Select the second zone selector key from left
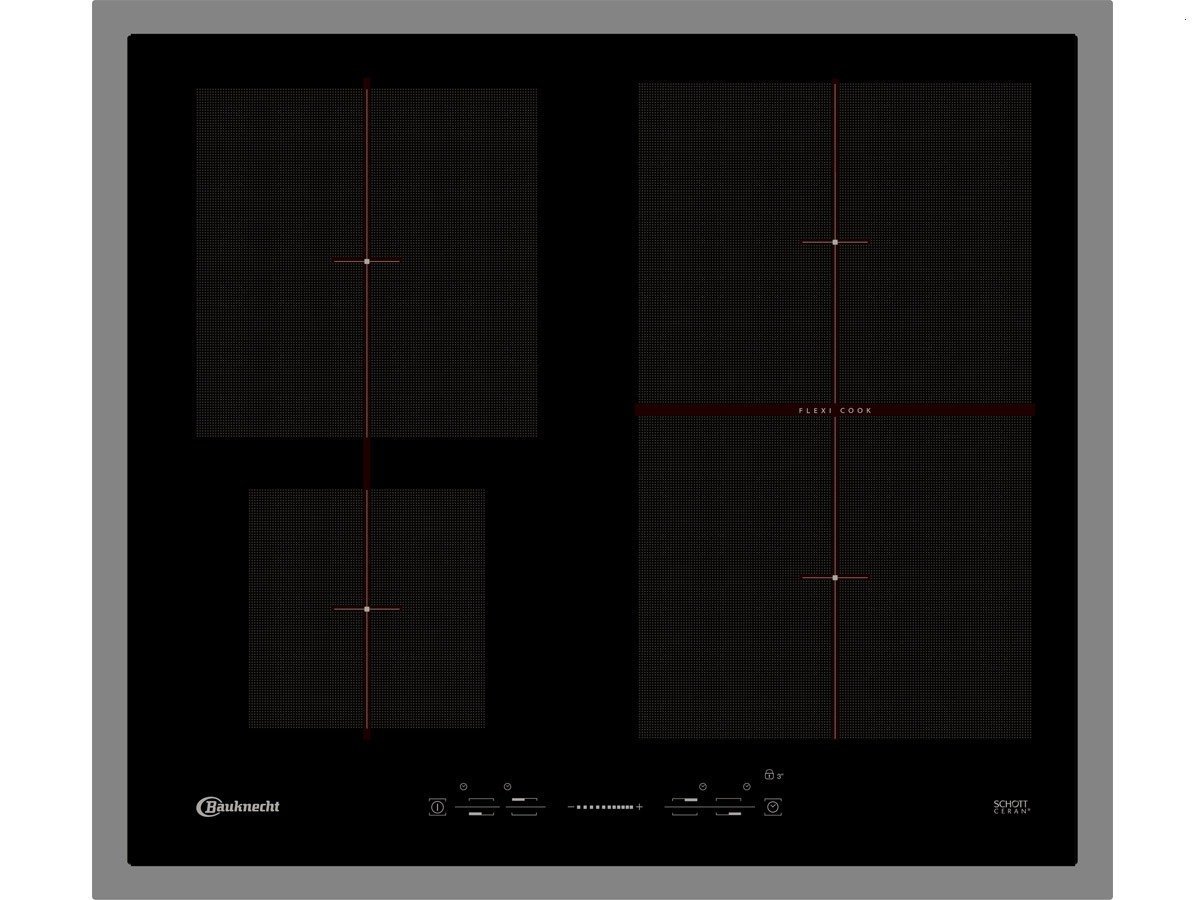 [525, 807]
